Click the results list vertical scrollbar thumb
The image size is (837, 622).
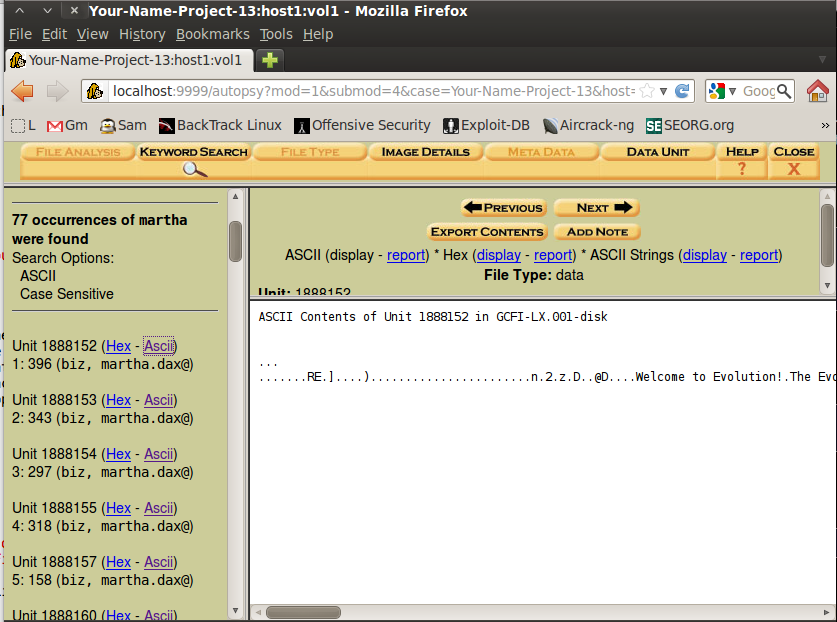[x=235, y=241]
